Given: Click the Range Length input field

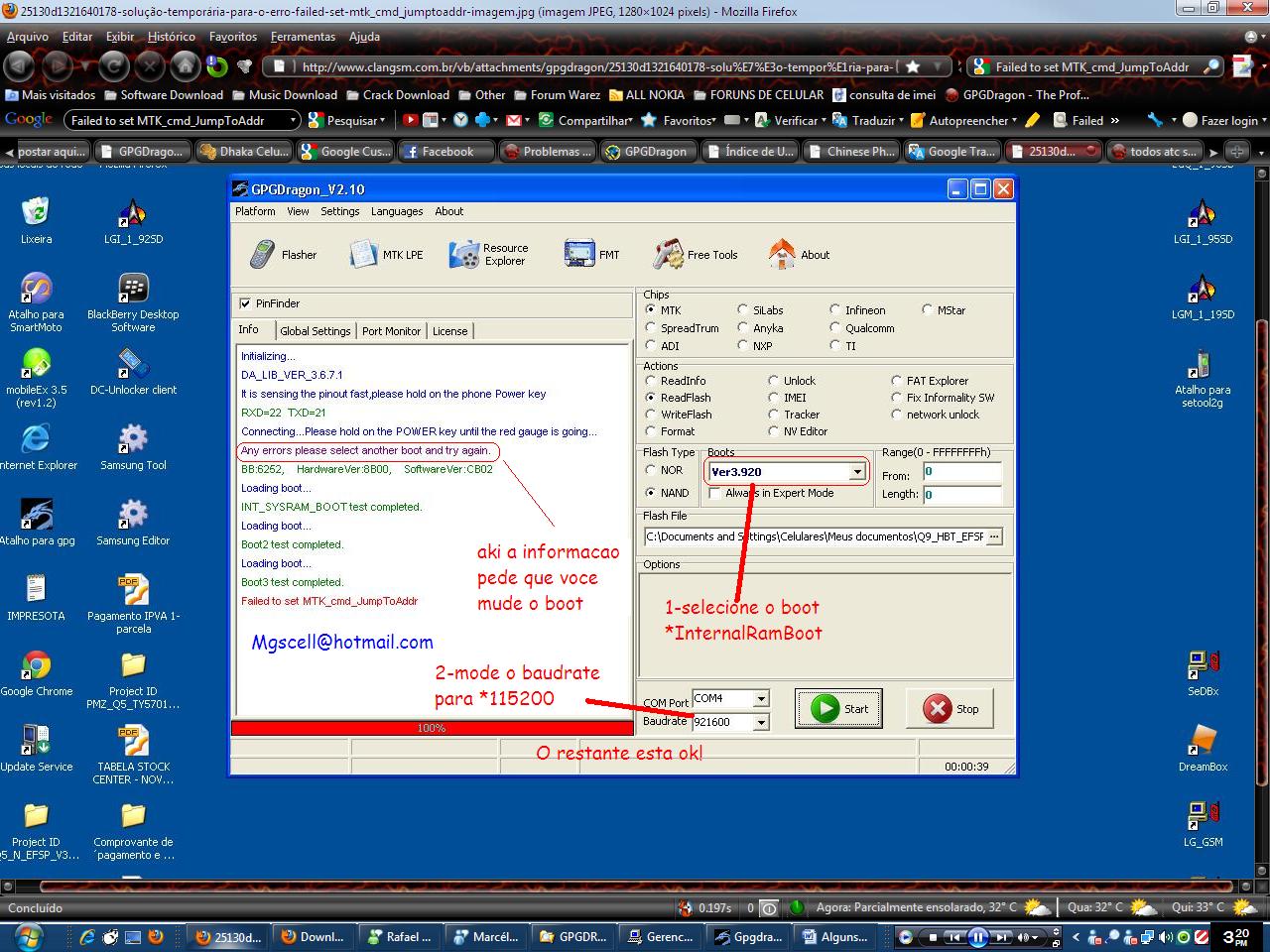Looking at the screenshot, I should (961, 494).
